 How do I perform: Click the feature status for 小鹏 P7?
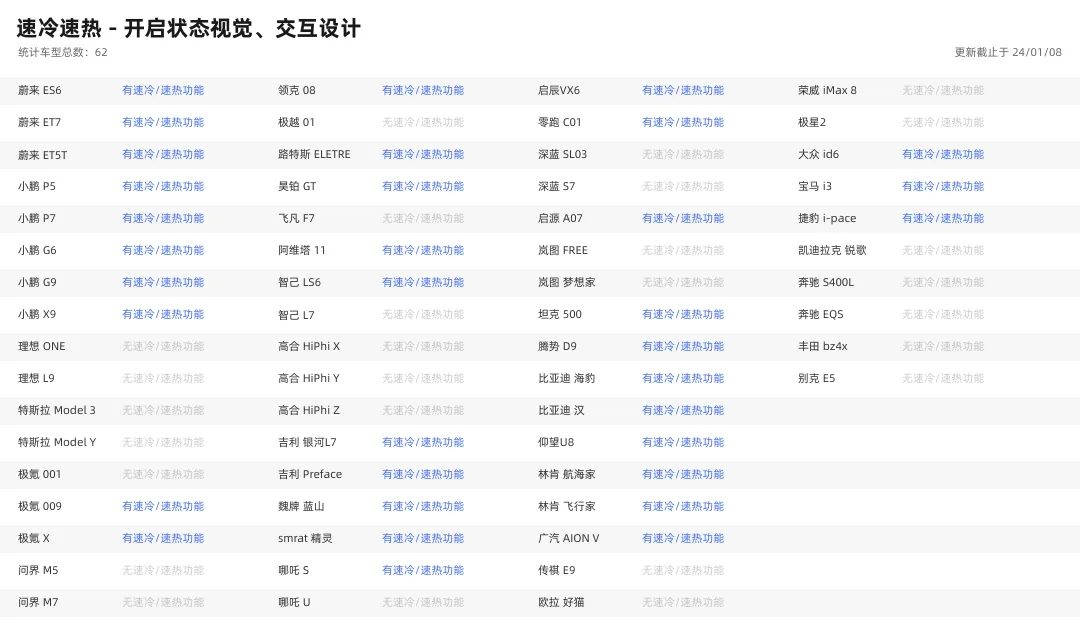(x=163, y=218)
